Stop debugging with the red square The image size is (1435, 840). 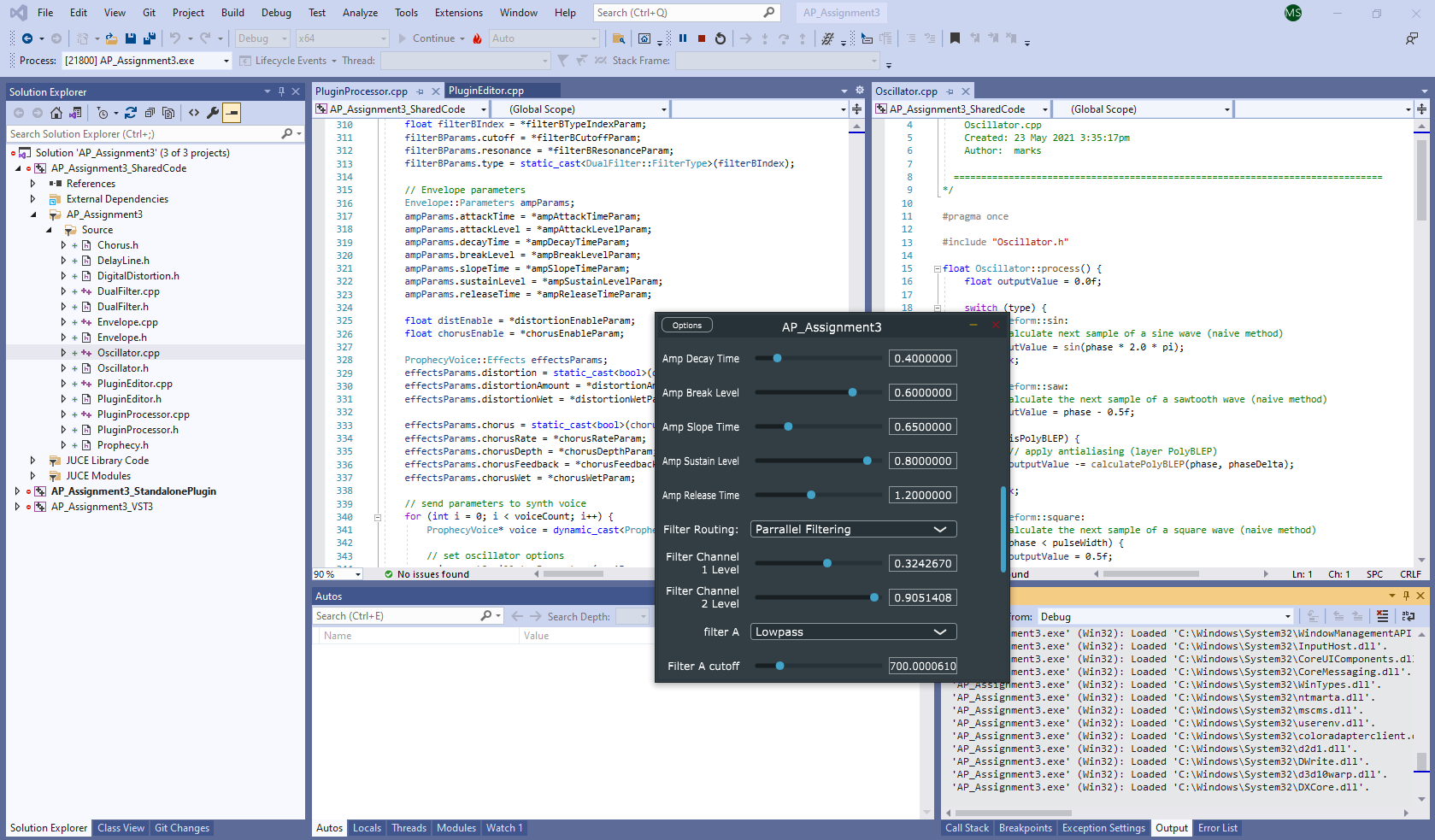pos(702,38)
